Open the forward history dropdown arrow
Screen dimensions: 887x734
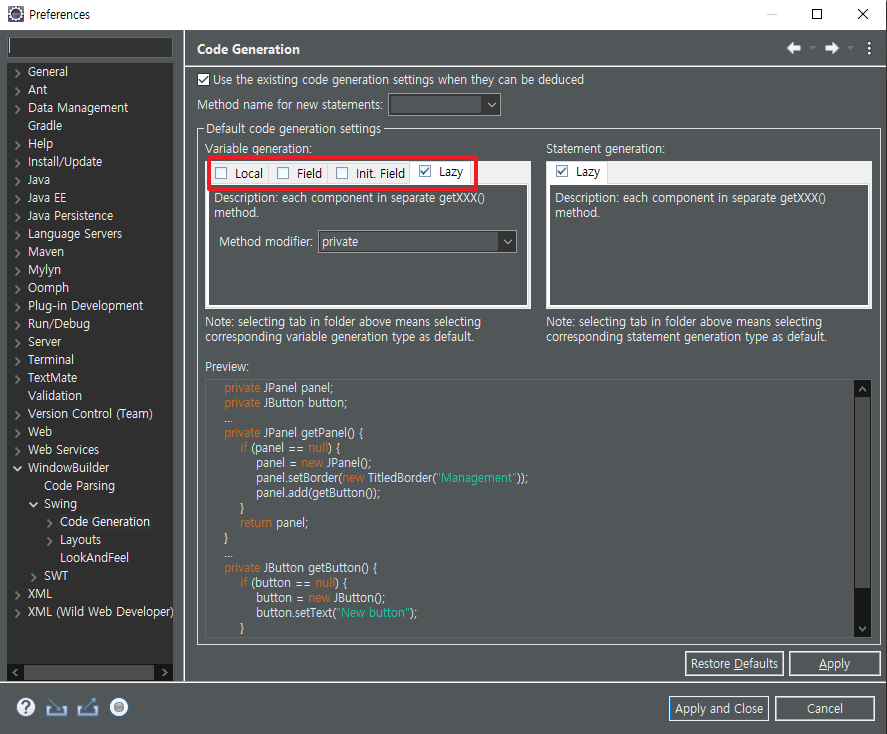[x=850, y=48]
